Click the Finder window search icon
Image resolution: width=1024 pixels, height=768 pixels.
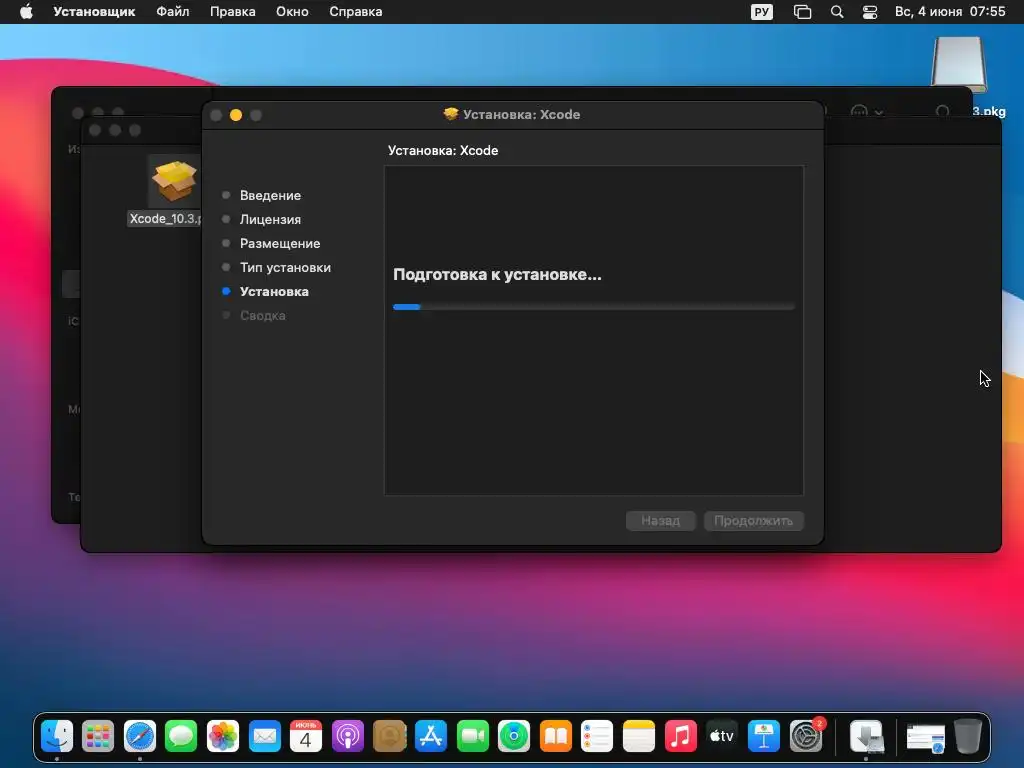[942, 112]
